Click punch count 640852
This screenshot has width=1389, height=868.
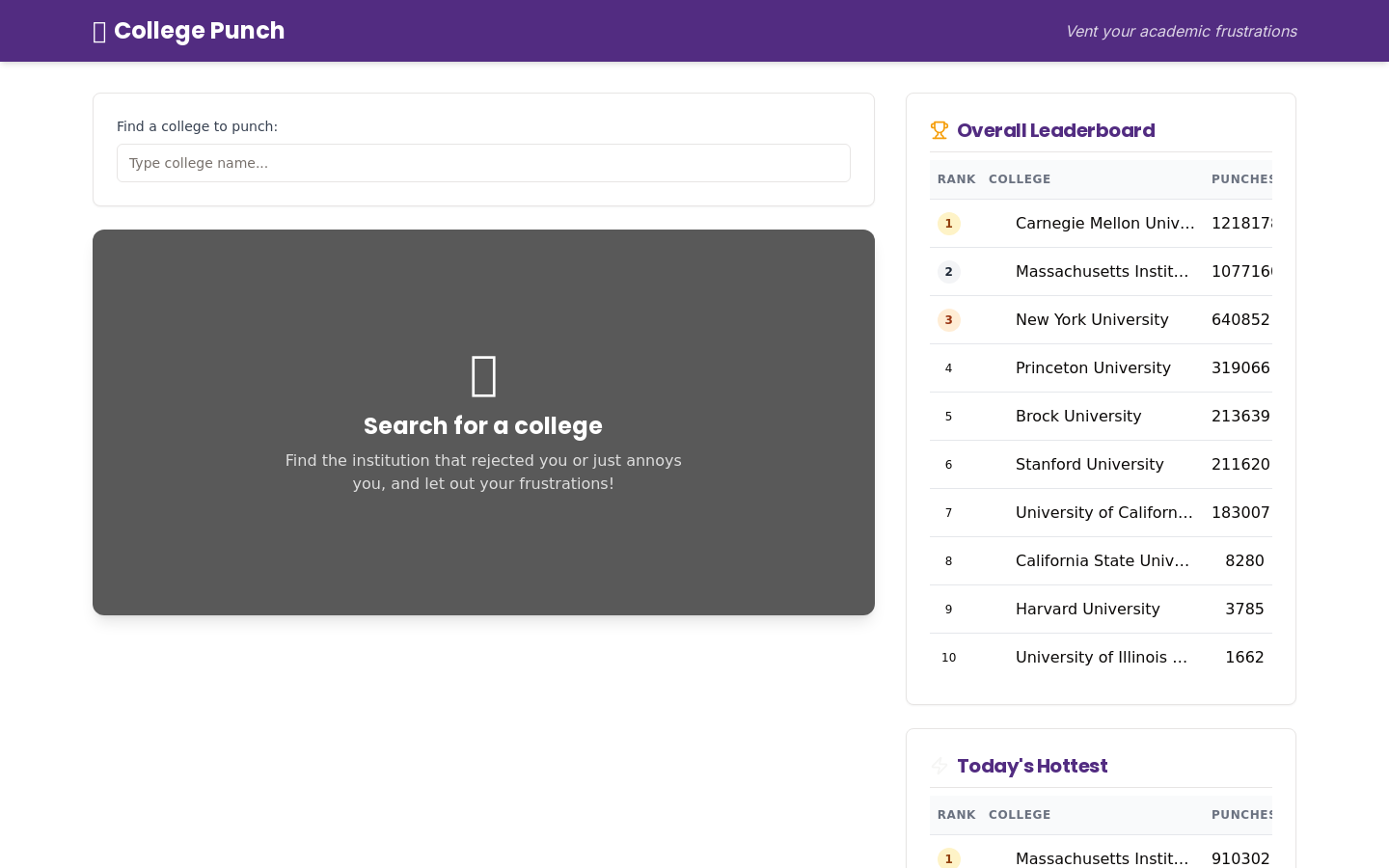point(1240,320)
